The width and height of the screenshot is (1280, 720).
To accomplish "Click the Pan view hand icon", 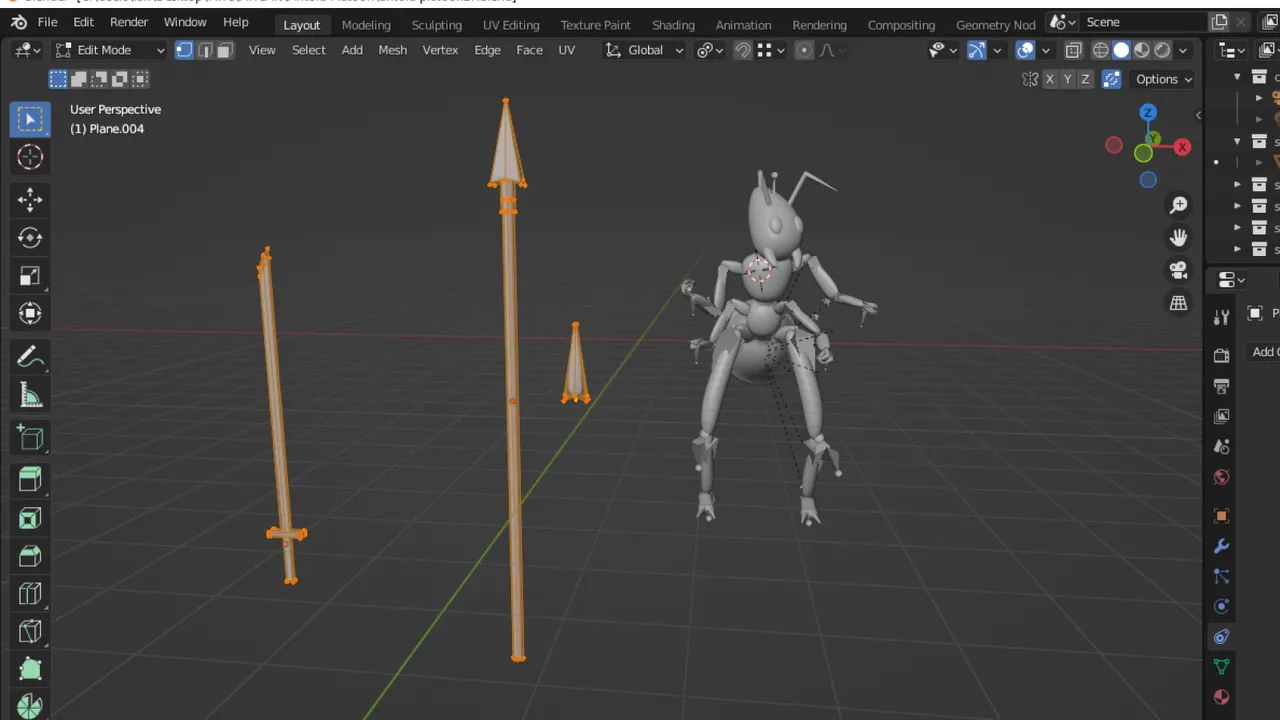I will tap(1179, 237).
